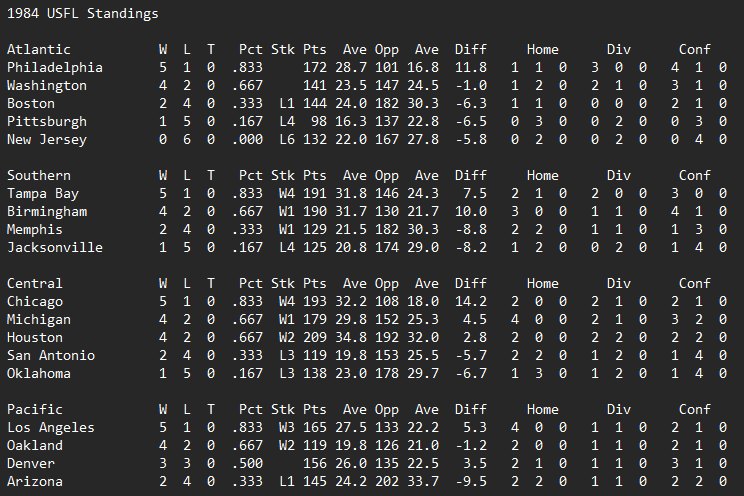
Task: Select the San Antonio team name
Action: coord(51,355)
